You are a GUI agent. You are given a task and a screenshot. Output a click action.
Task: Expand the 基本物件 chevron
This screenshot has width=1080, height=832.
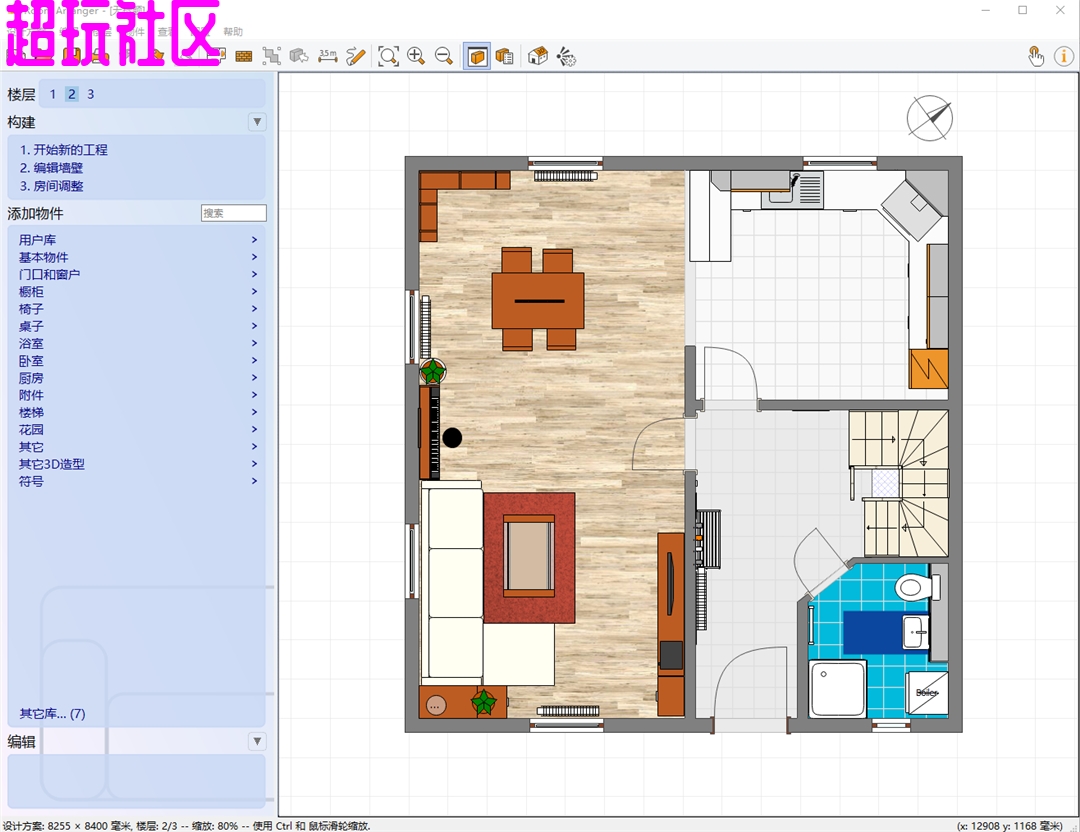(x=254, y=257)
